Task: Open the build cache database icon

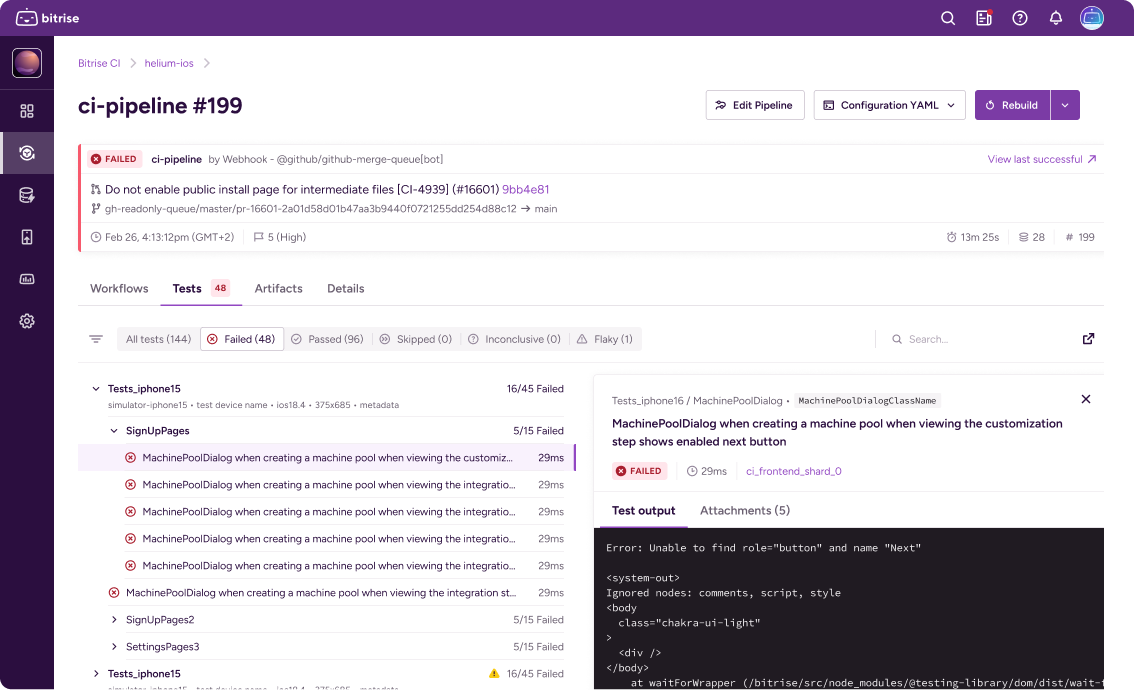Action: click(27, 195)
